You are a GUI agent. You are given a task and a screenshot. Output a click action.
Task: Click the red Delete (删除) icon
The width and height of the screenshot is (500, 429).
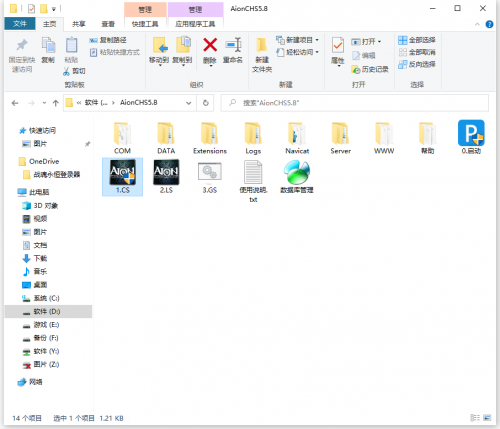tap(210, 45)
